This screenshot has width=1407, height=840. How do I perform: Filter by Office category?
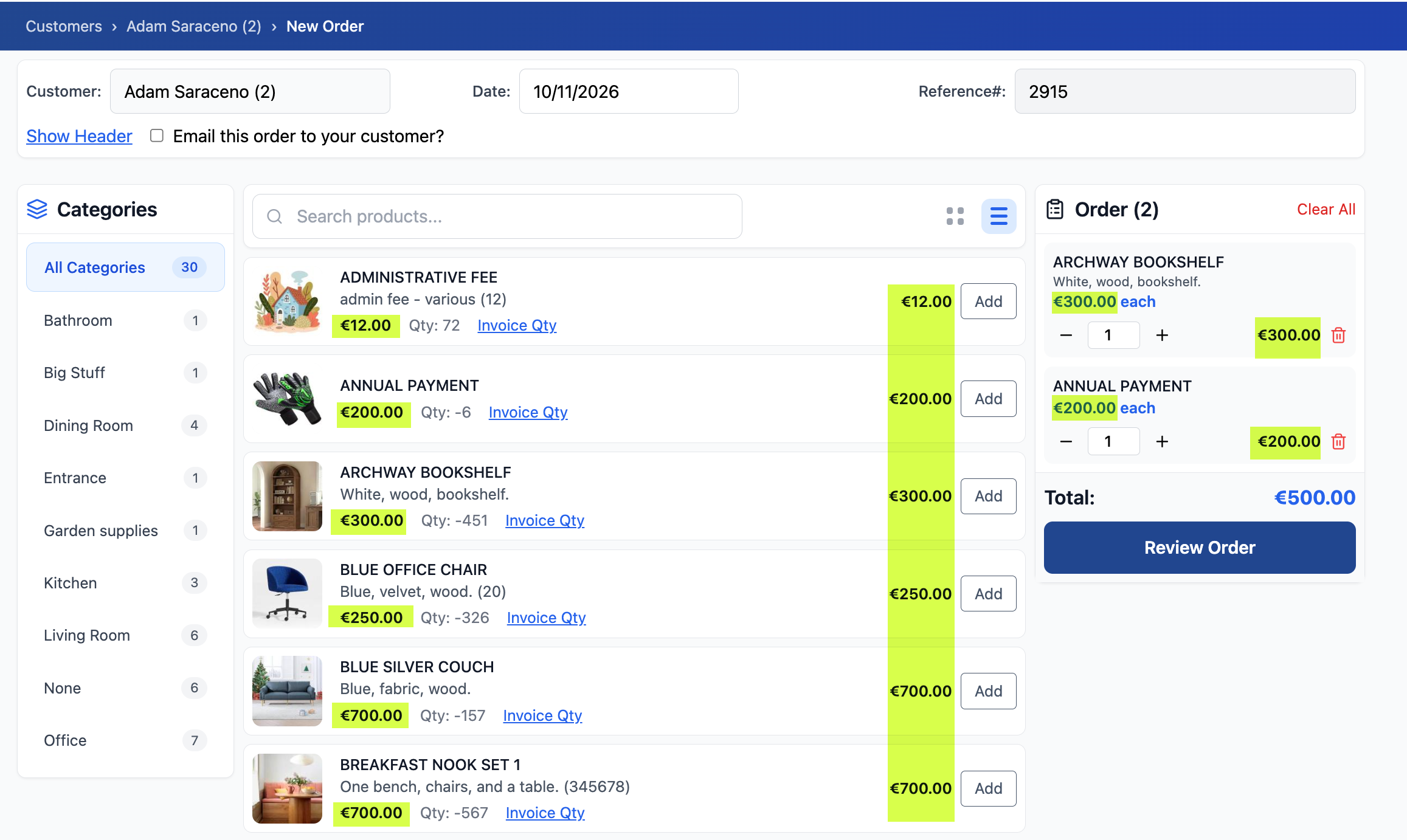click(125, 740)
